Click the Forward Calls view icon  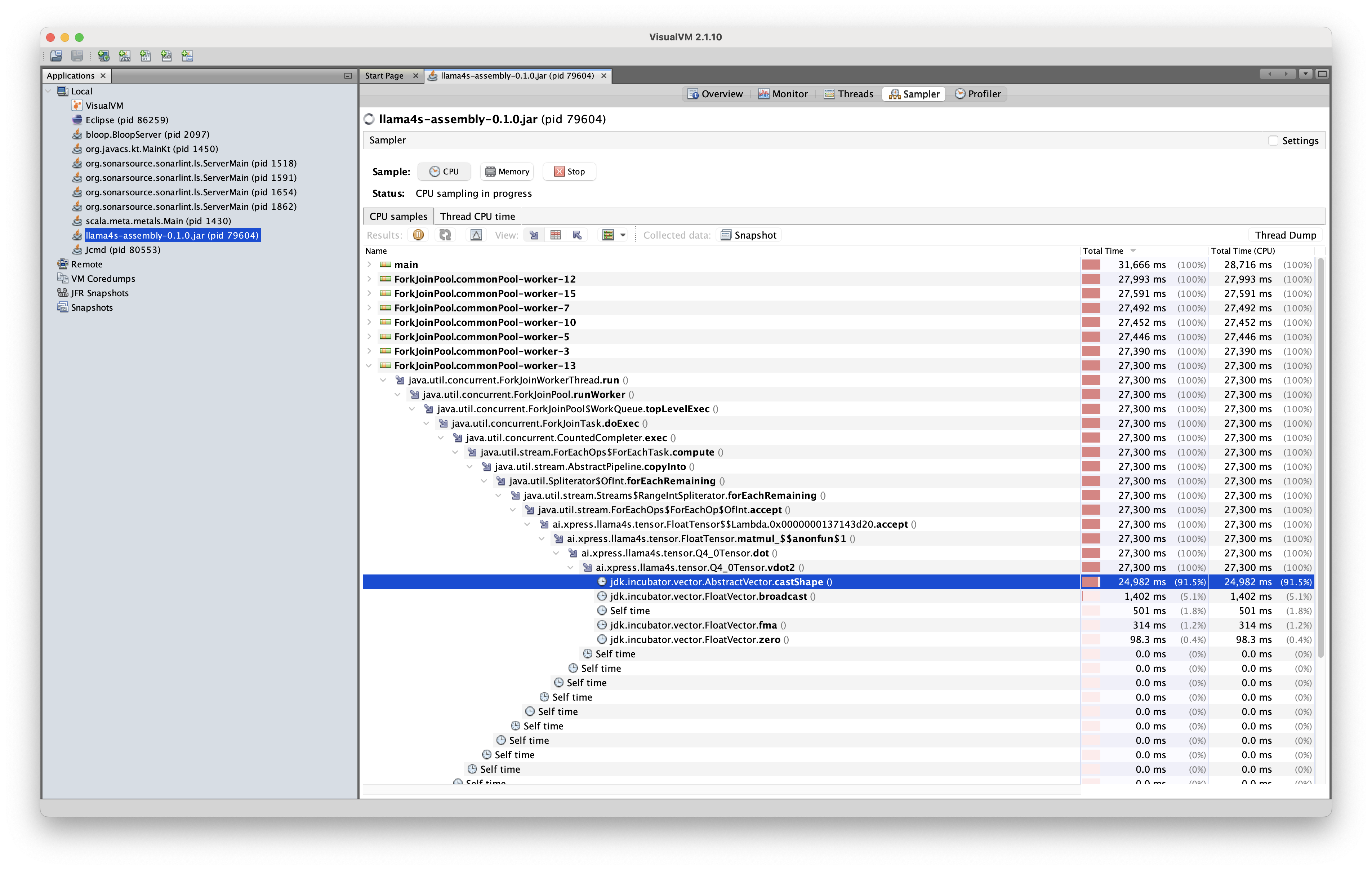(534, 235)
